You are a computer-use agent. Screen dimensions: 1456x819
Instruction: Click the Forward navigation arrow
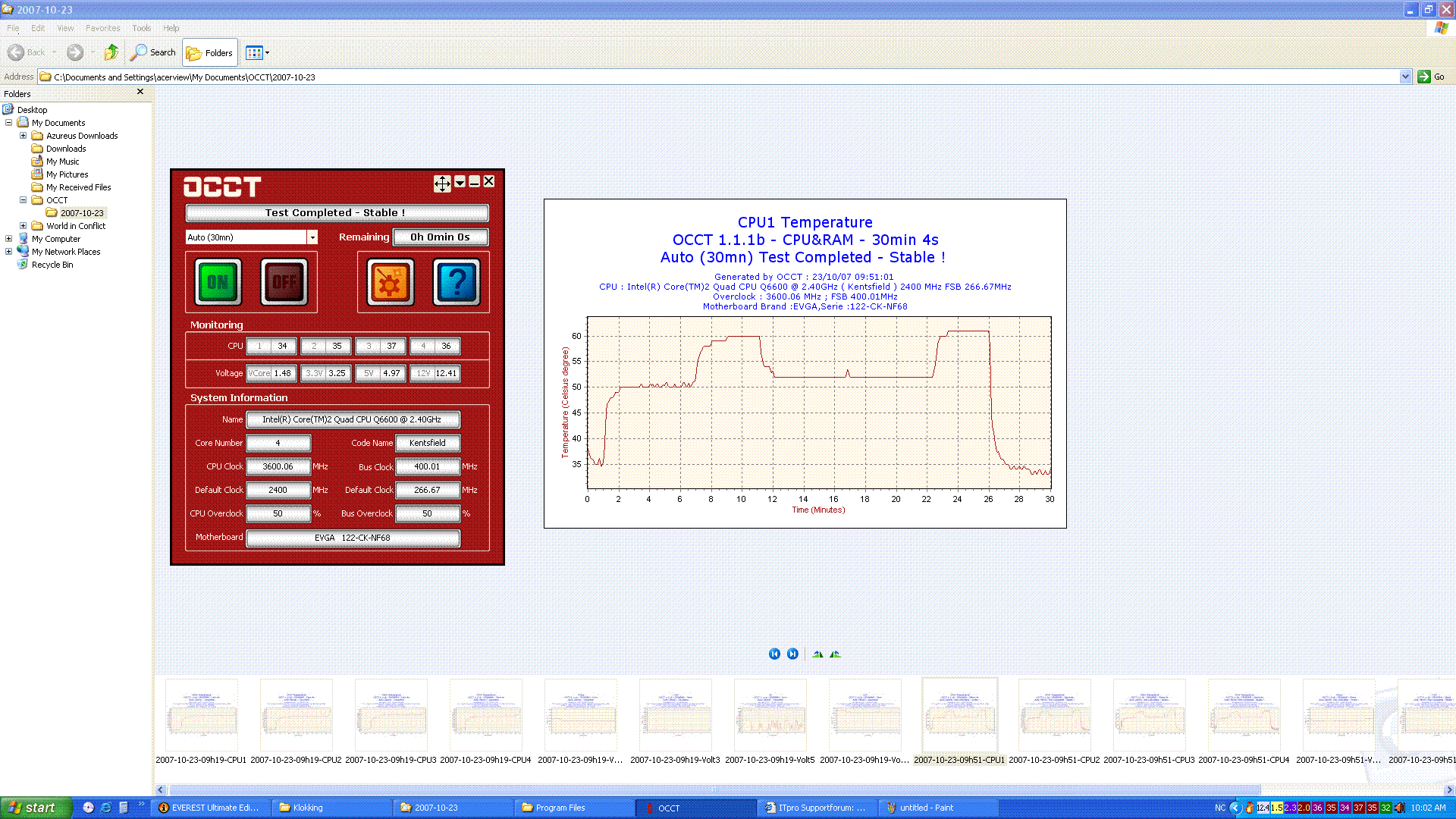coord(74,52)
